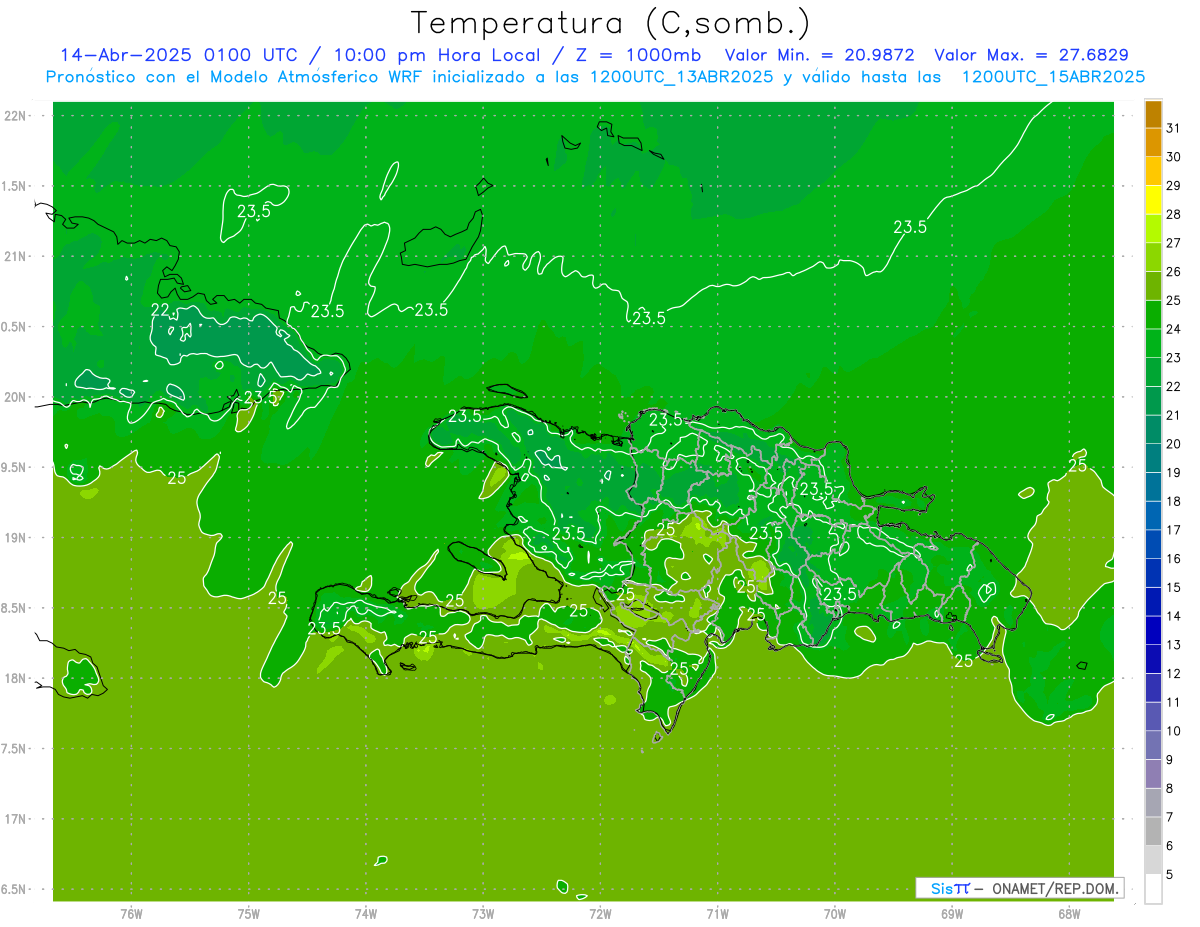Screen dimensions: 1200x927
Task: Click the "17N" latitude axis label
Action: click(15, 819)
